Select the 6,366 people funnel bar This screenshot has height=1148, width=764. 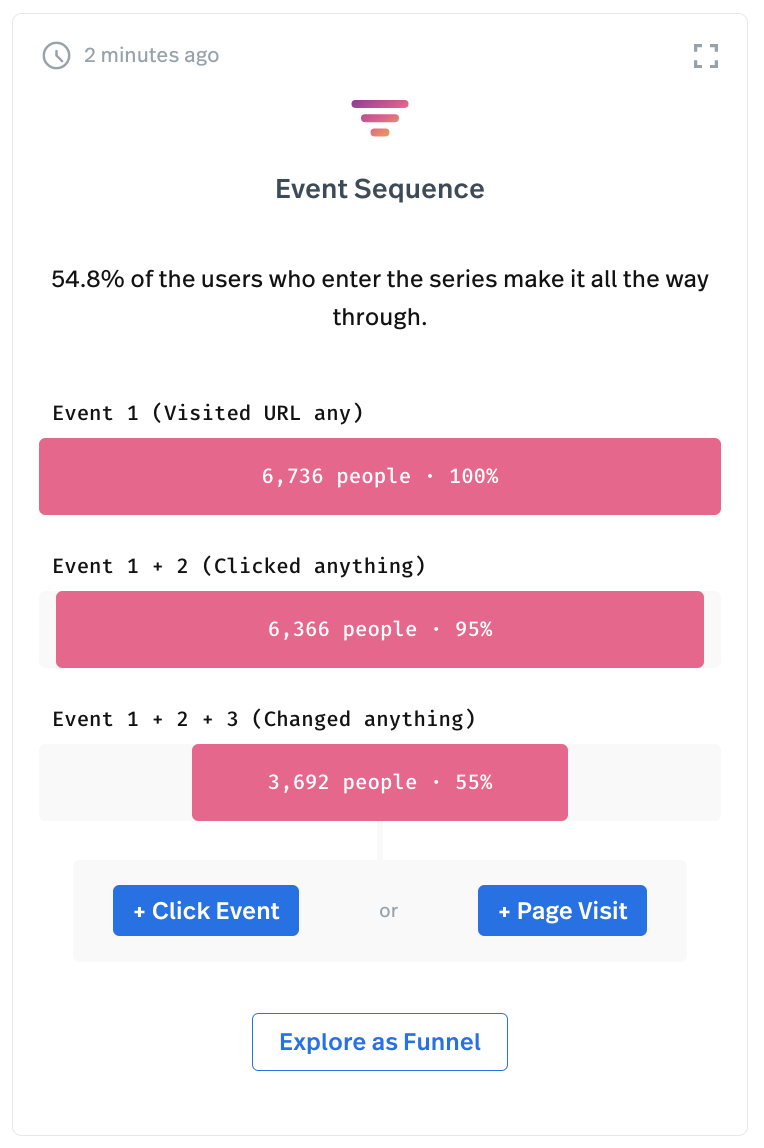(380, 629)
